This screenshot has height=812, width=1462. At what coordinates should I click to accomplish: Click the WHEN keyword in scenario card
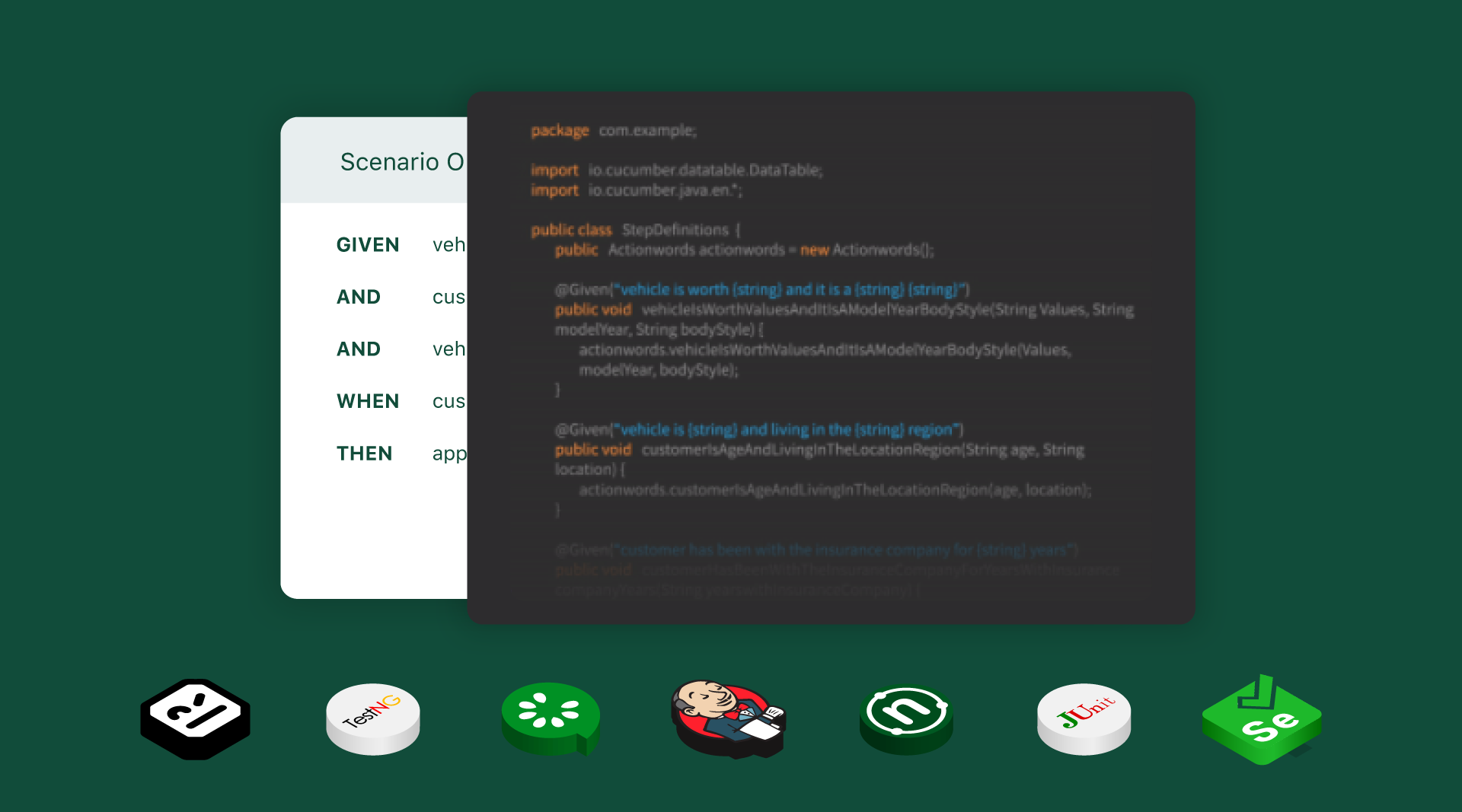[x=368, y=401]
